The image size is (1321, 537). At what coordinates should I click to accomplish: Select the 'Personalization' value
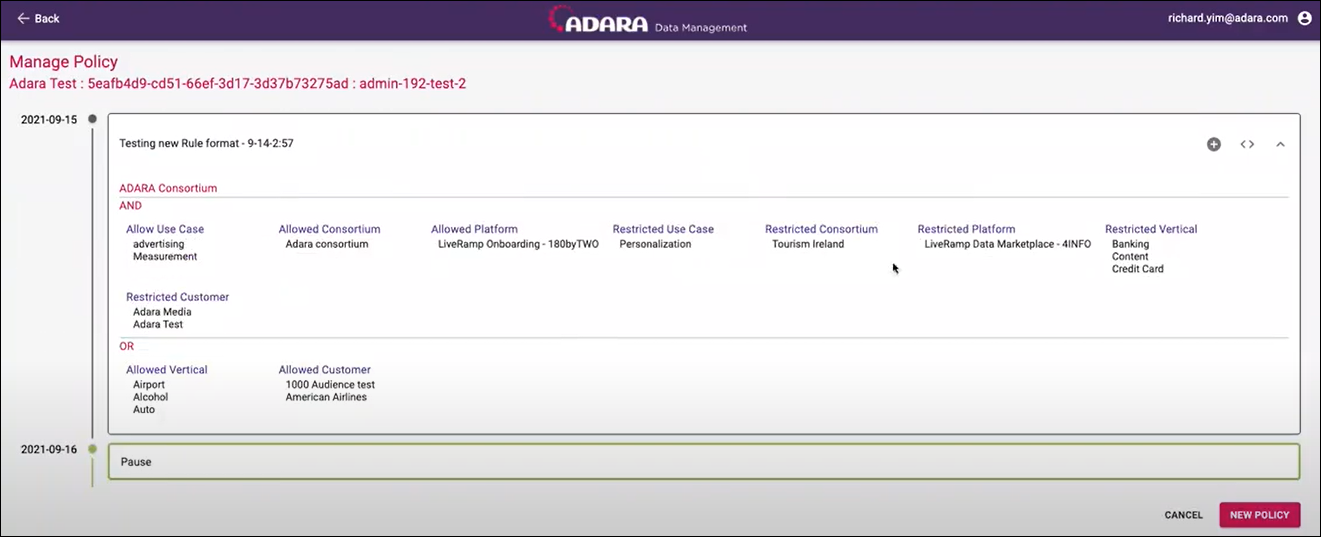(x=655, y=244)
